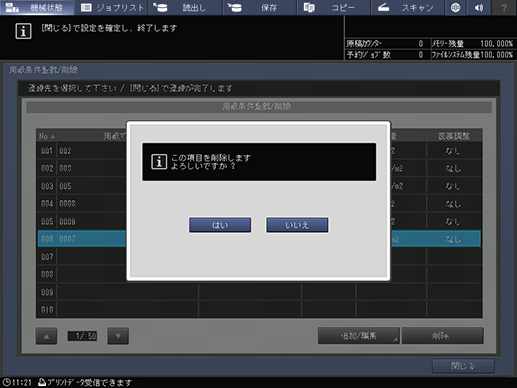The height and width of the screenshot is (388, 517).
Task: Open help with the question mark icon
Action: [x=504, y=7]
